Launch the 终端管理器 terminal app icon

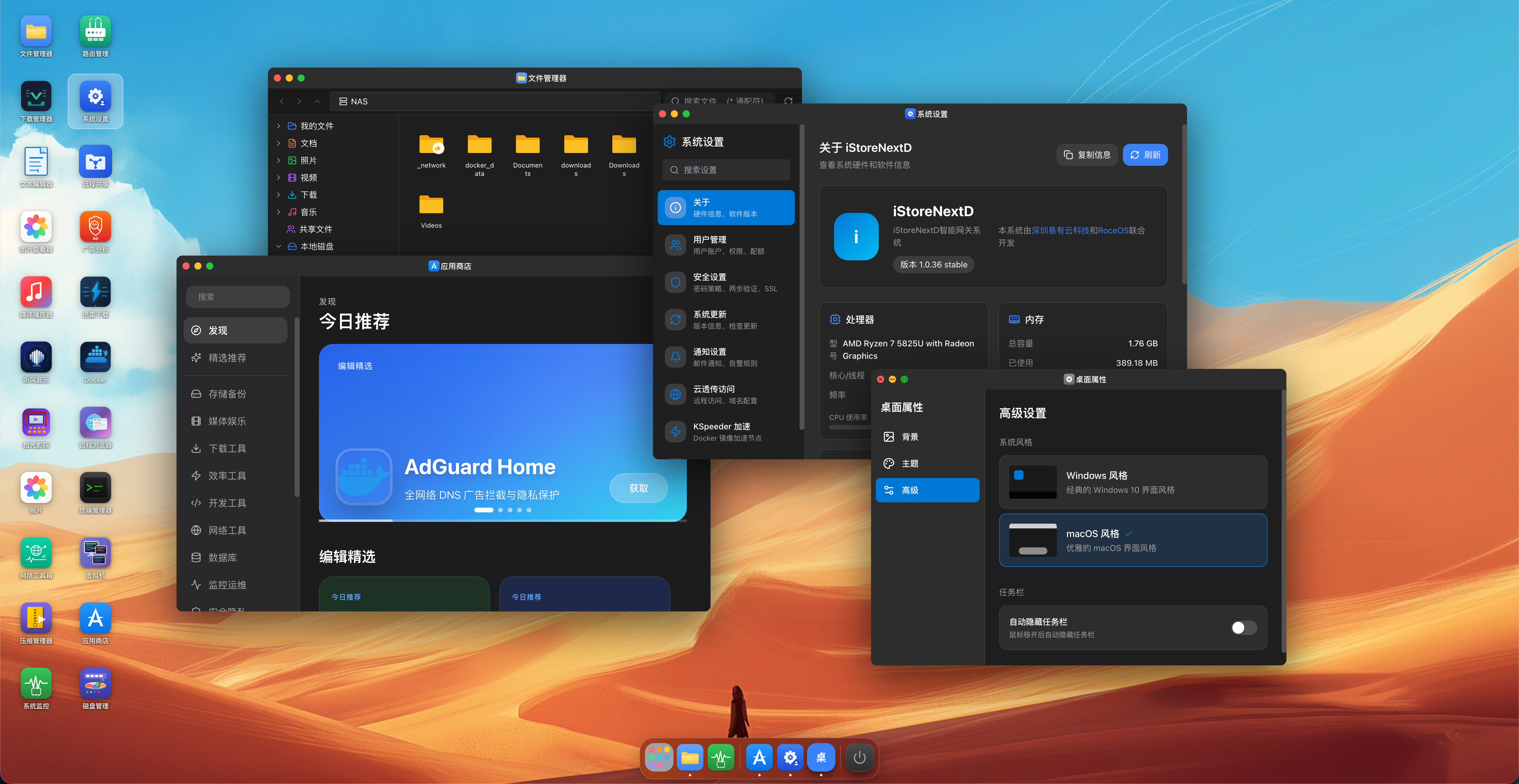(95, 487)
